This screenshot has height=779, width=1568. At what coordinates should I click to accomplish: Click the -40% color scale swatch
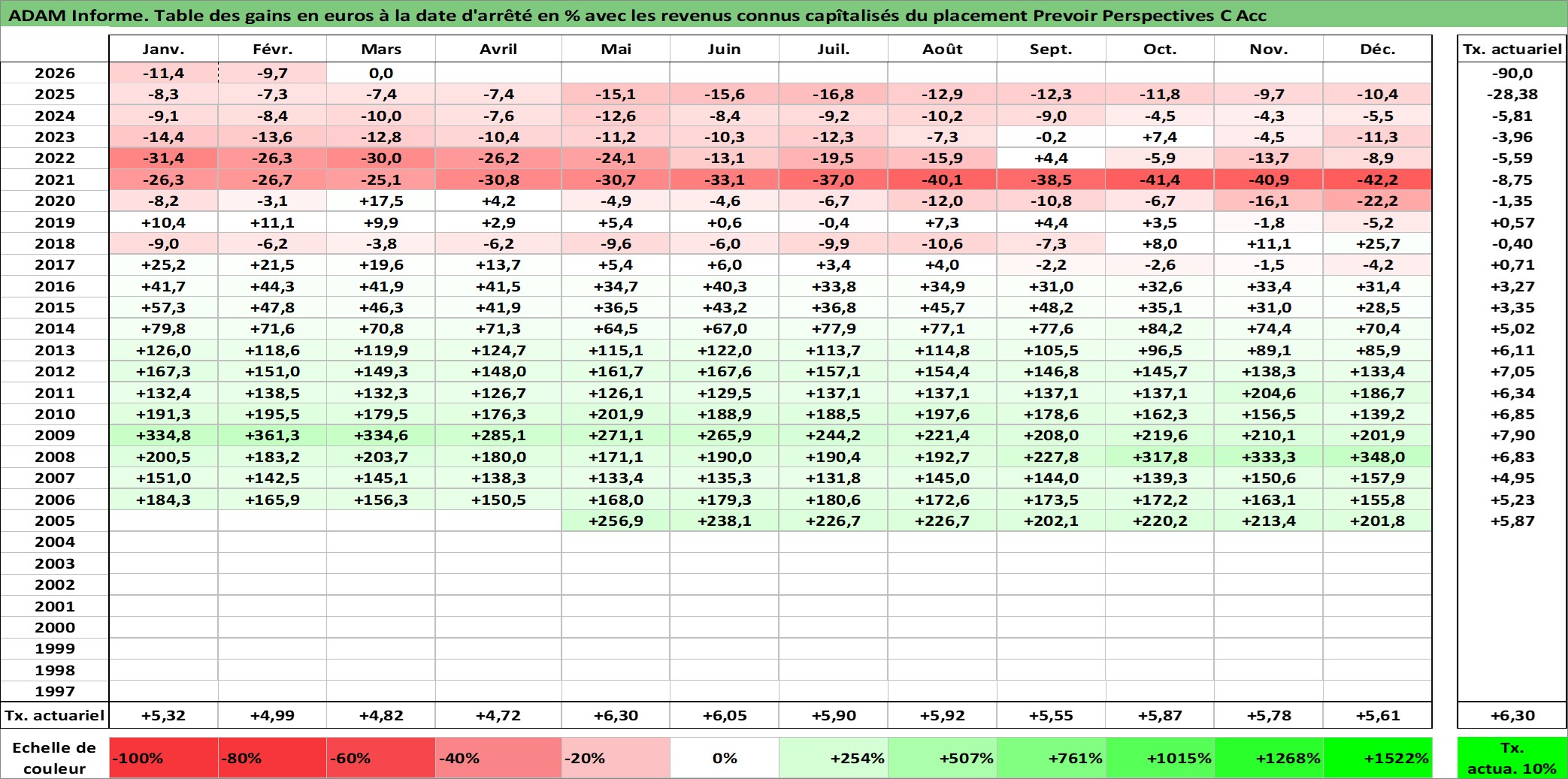click(498, 758)
